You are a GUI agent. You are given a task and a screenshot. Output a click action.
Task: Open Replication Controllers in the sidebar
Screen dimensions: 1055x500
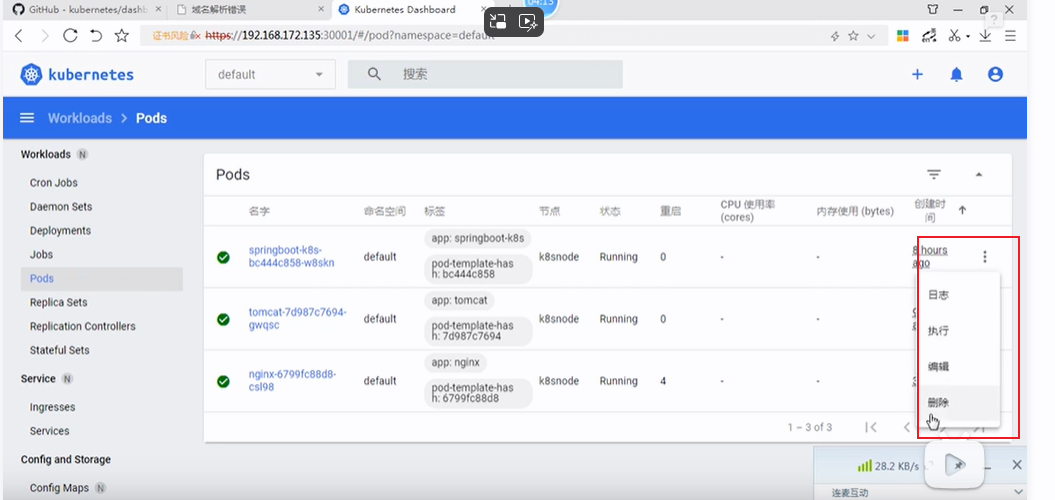tap(83, 326)
